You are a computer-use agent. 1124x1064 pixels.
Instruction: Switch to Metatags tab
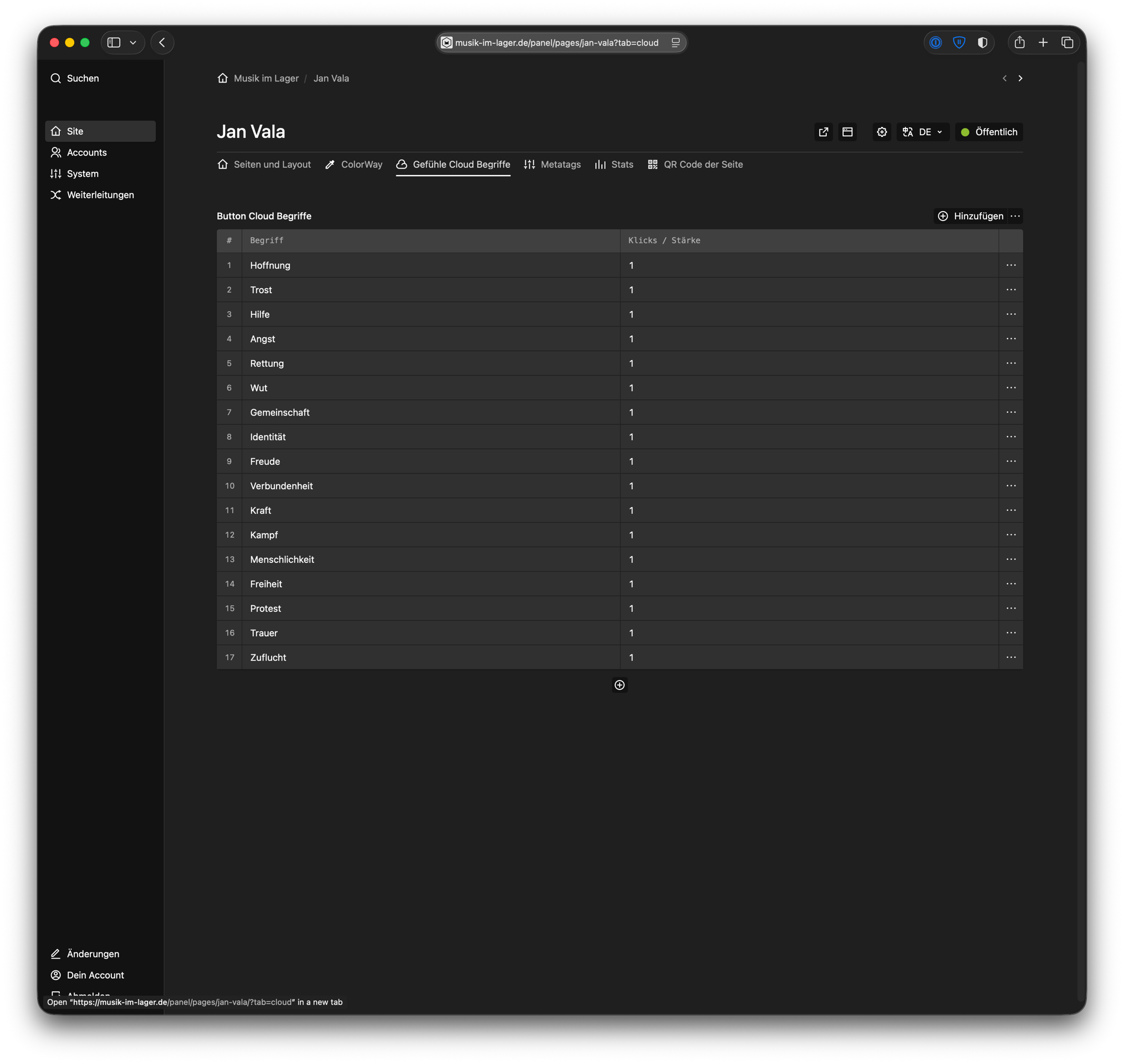pyautogui.click(x=553, y=165)
